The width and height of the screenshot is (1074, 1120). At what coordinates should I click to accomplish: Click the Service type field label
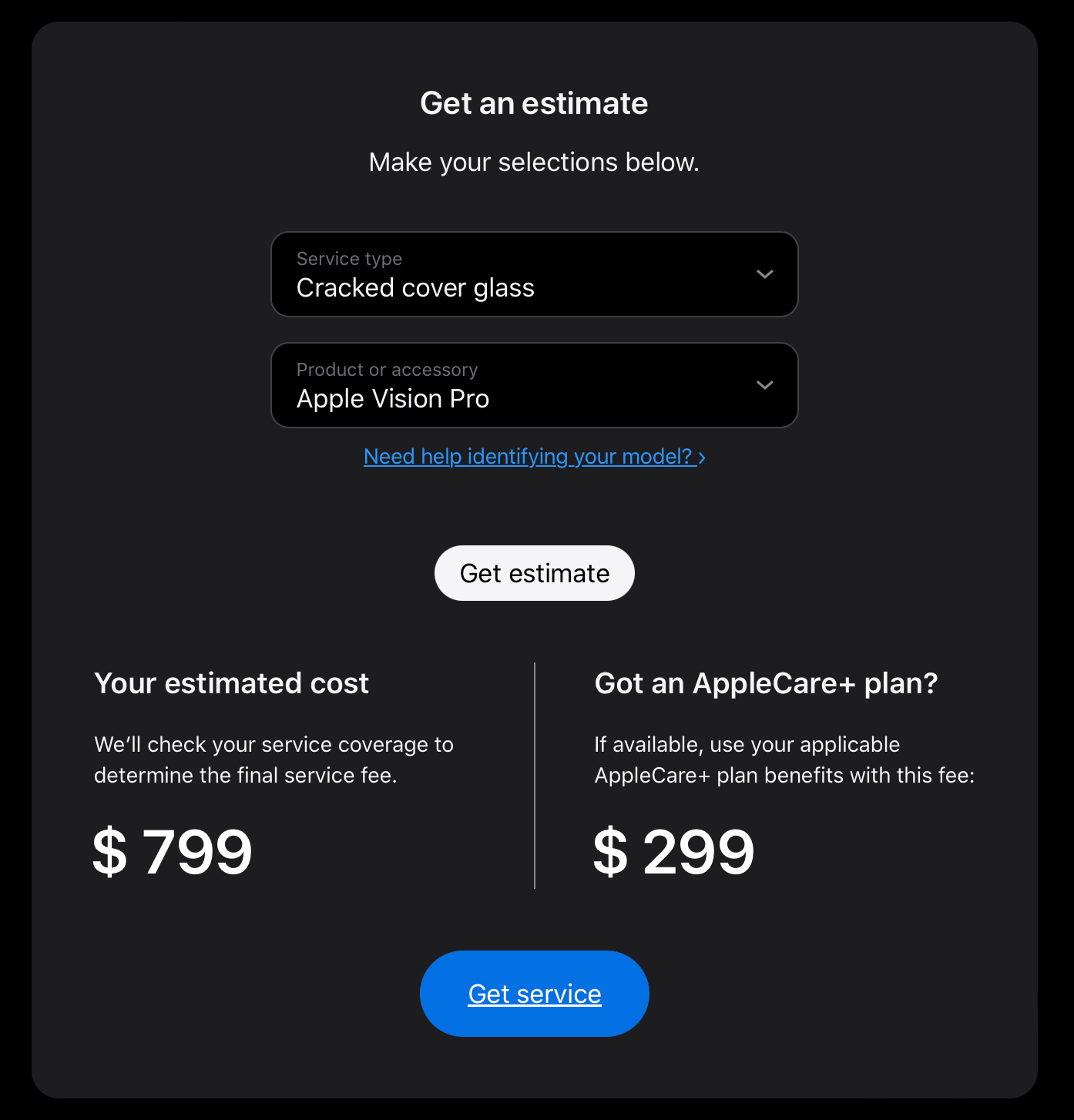[349, 259]
